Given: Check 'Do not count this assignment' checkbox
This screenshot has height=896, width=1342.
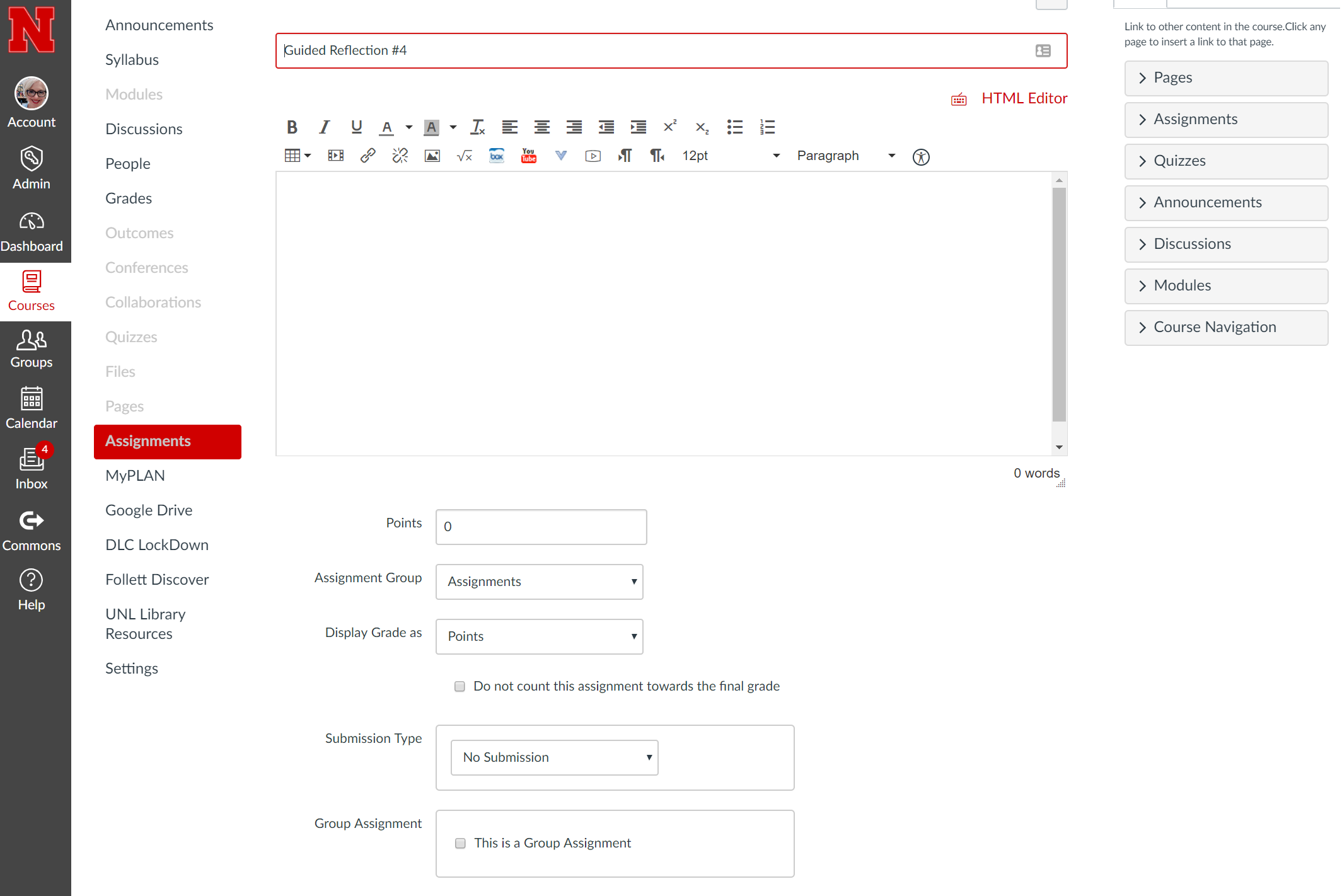Looking at the screenshot, I should click(x=460, y=686).
